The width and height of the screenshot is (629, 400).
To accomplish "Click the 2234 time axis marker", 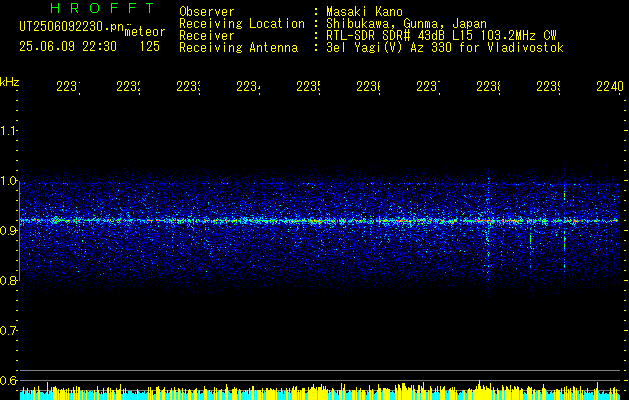I will pos(248,86).
